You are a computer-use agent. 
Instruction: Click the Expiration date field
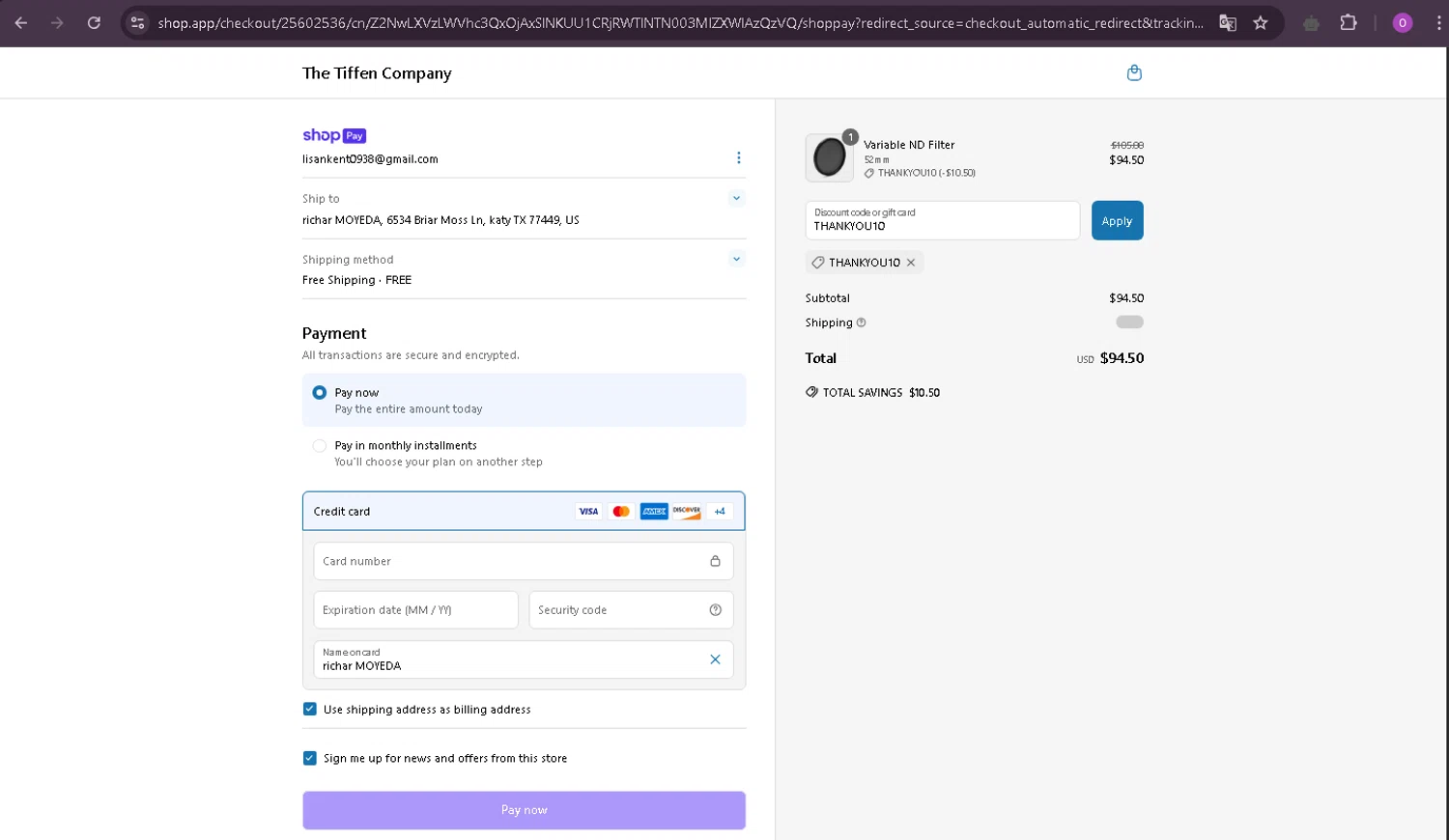(x=416, y=610)
